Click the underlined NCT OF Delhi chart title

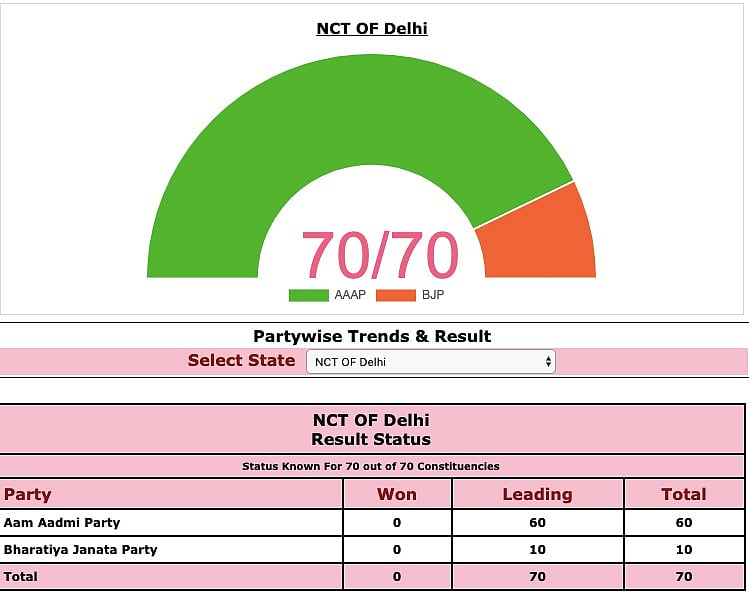coord(372,28)
